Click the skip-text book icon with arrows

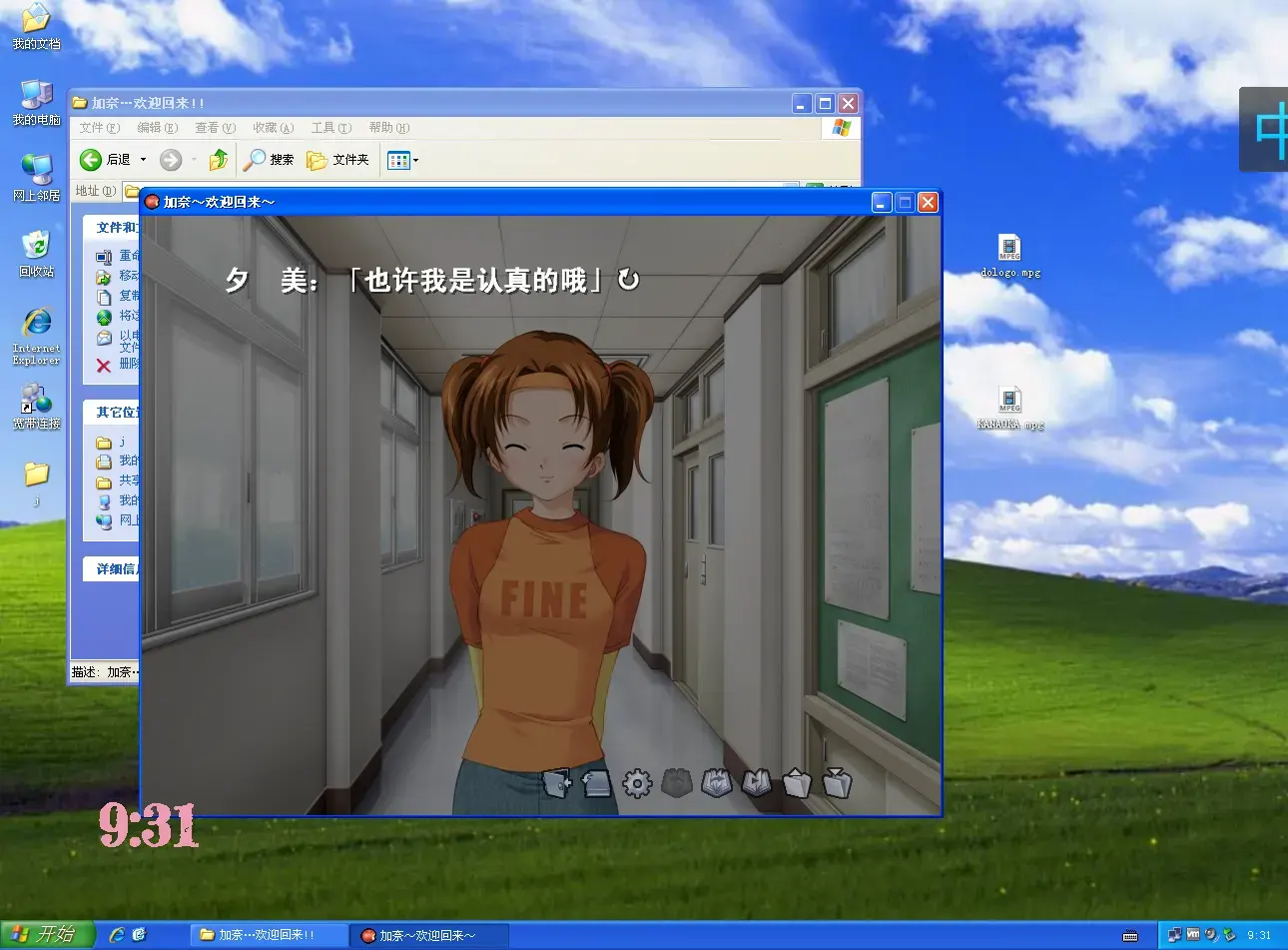pyautogui.click(x=717, y=783)
